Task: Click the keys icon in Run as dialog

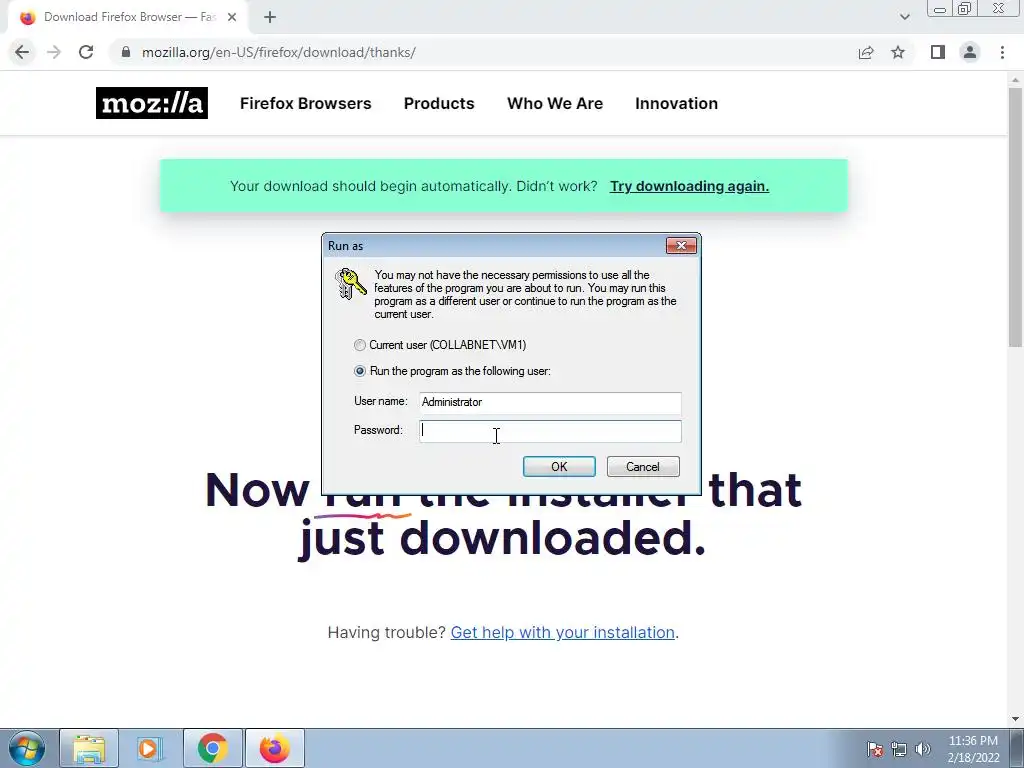Action: (x=350, y=284)
